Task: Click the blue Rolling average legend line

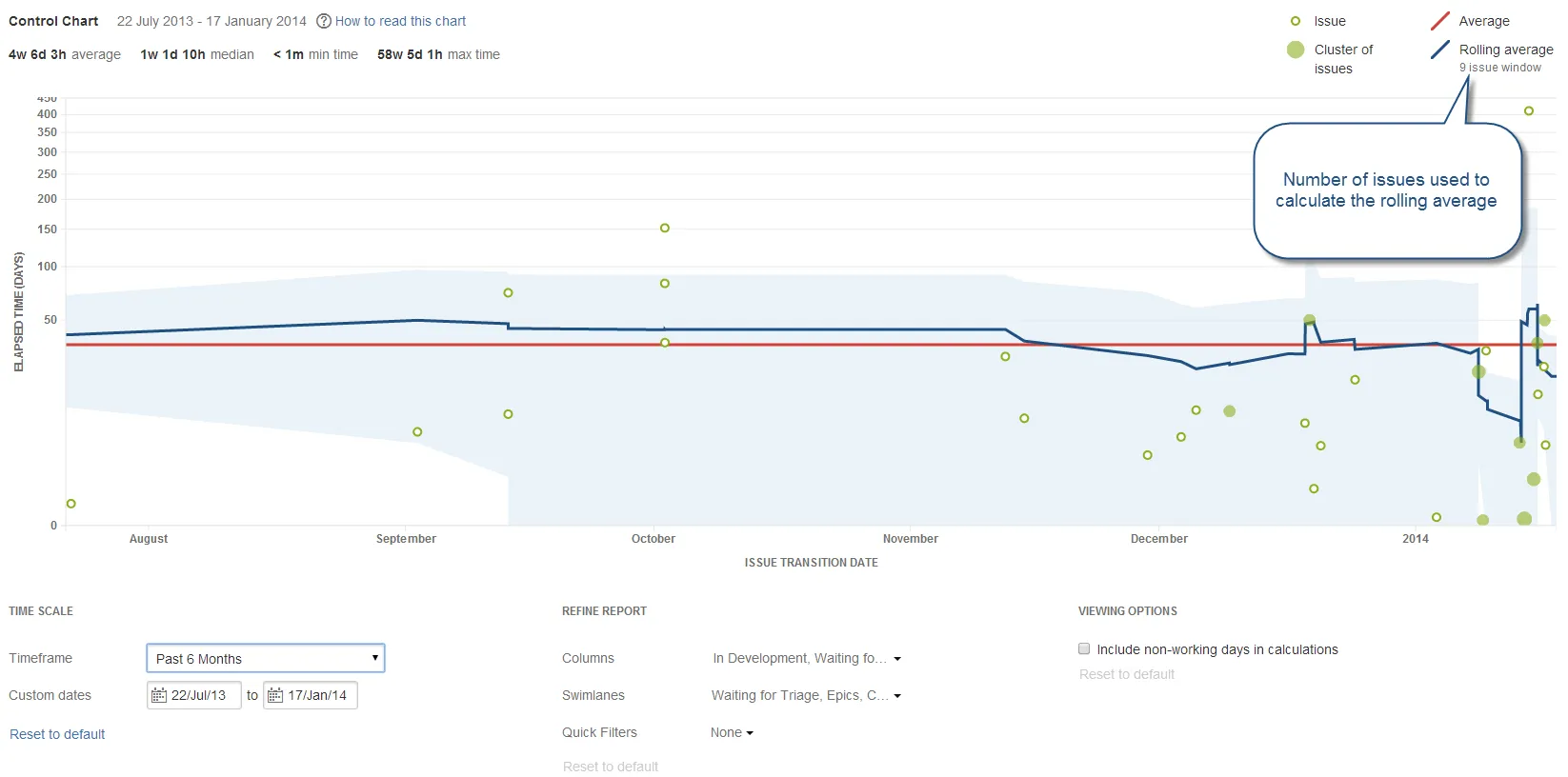Action: 1440,50
